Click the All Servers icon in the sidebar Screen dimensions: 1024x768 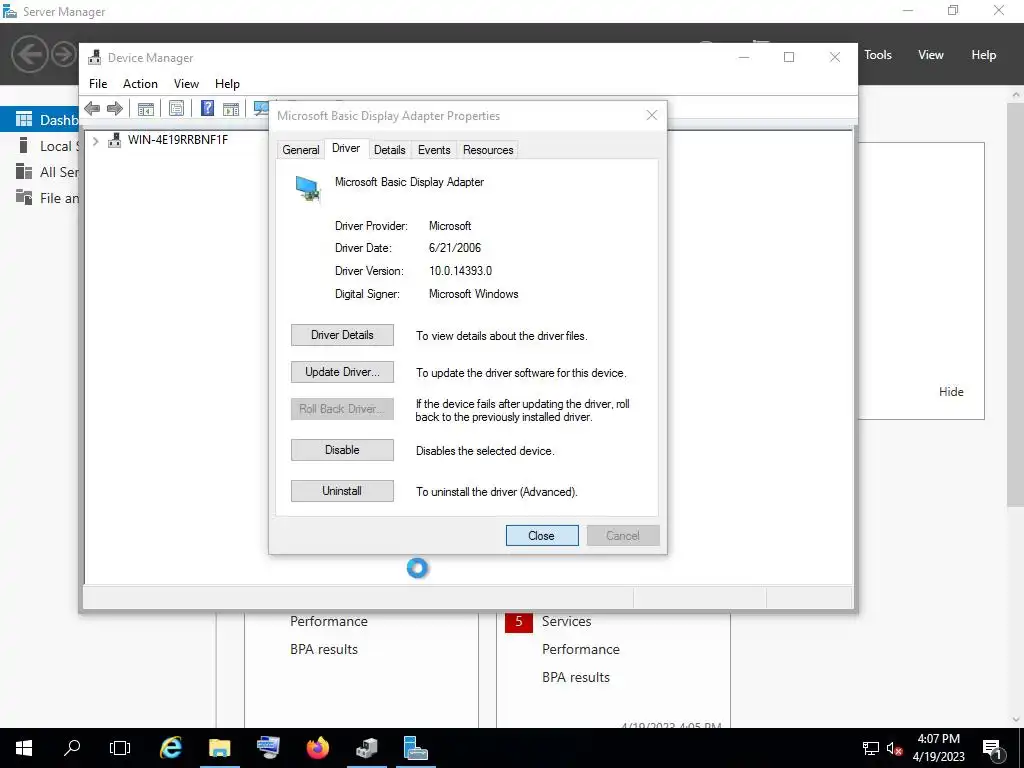24,172
